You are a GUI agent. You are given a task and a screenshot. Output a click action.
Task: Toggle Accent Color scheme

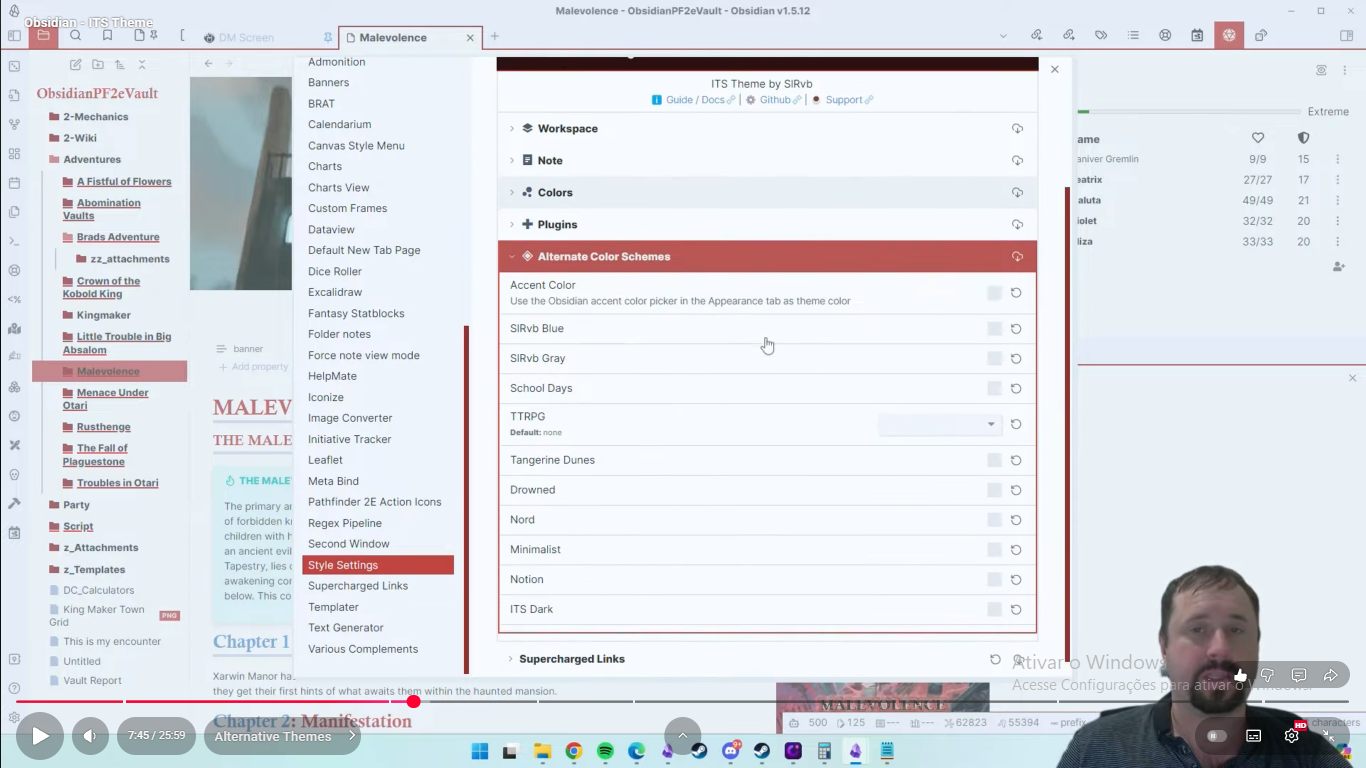point(994,293)
